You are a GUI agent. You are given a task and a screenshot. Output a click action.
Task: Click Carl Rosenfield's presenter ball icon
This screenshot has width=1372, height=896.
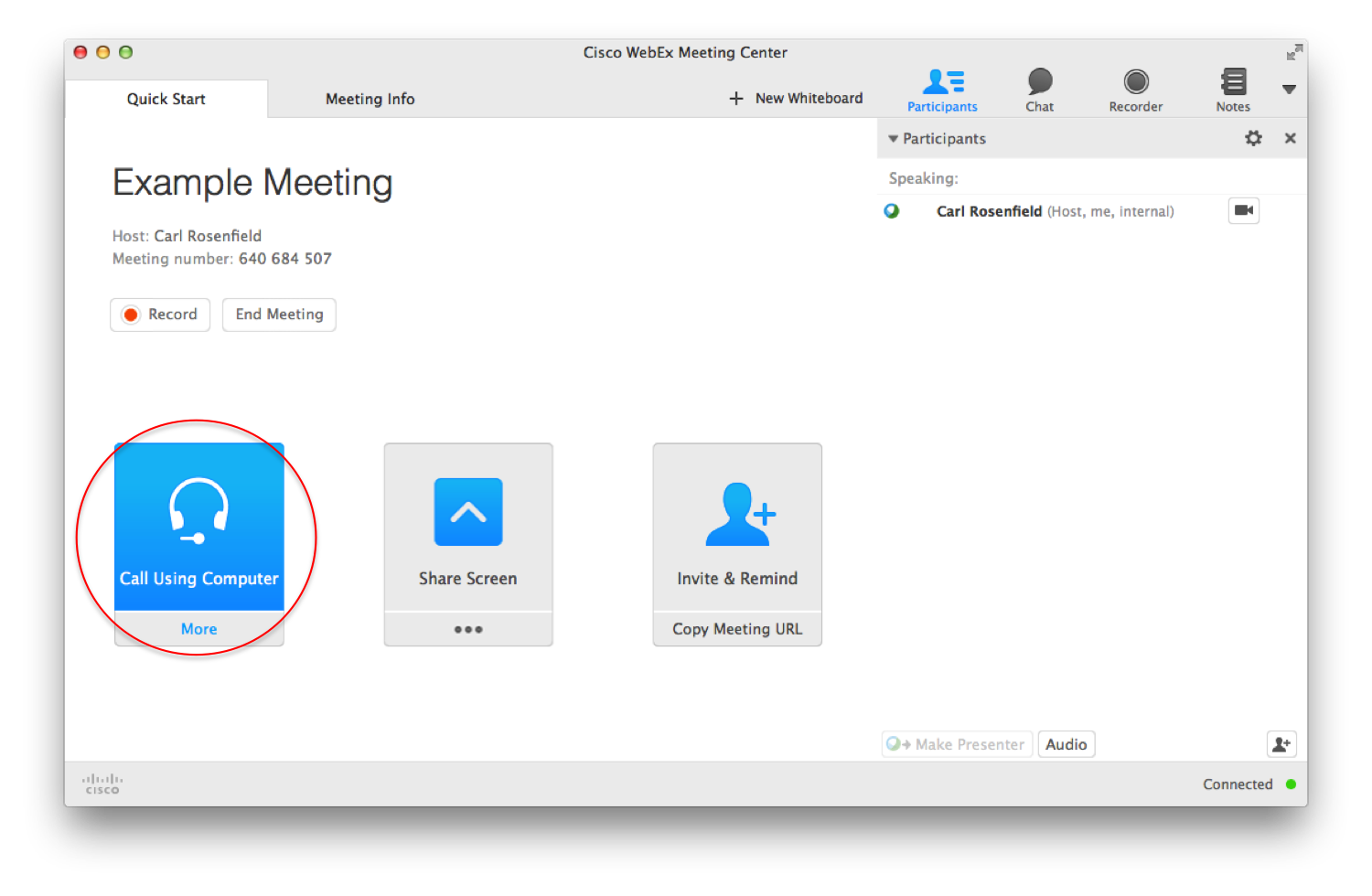point(892,211)
